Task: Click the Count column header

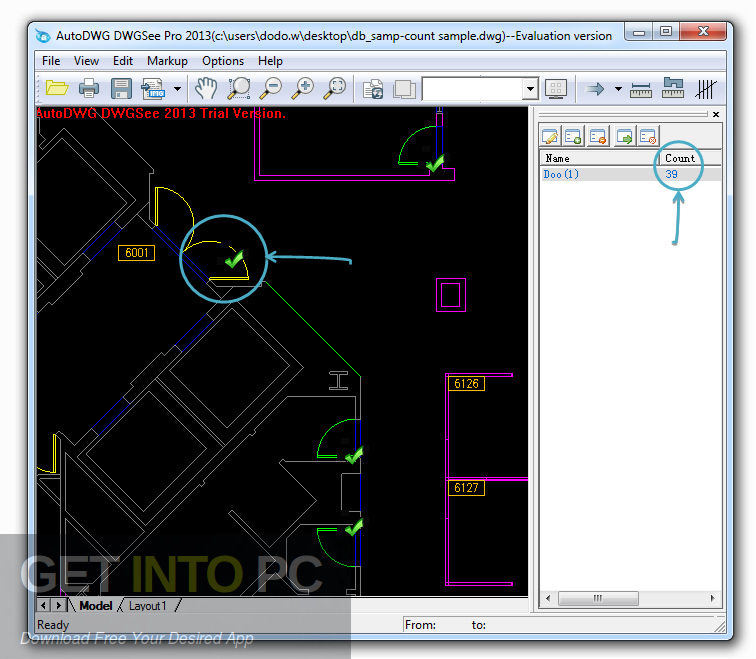Action: (x=690, y=158)
